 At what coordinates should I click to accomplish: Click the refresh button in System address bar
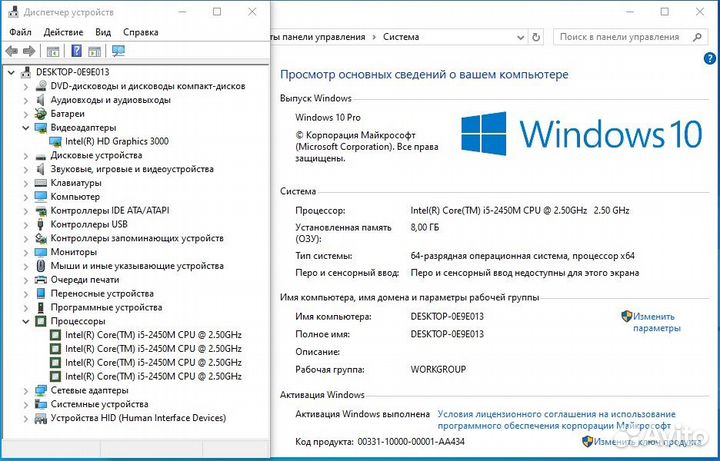click(536, 37)
